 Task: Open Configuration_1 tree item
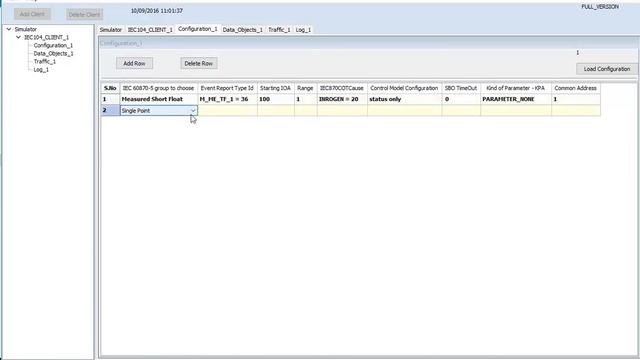tap(53, 45)
